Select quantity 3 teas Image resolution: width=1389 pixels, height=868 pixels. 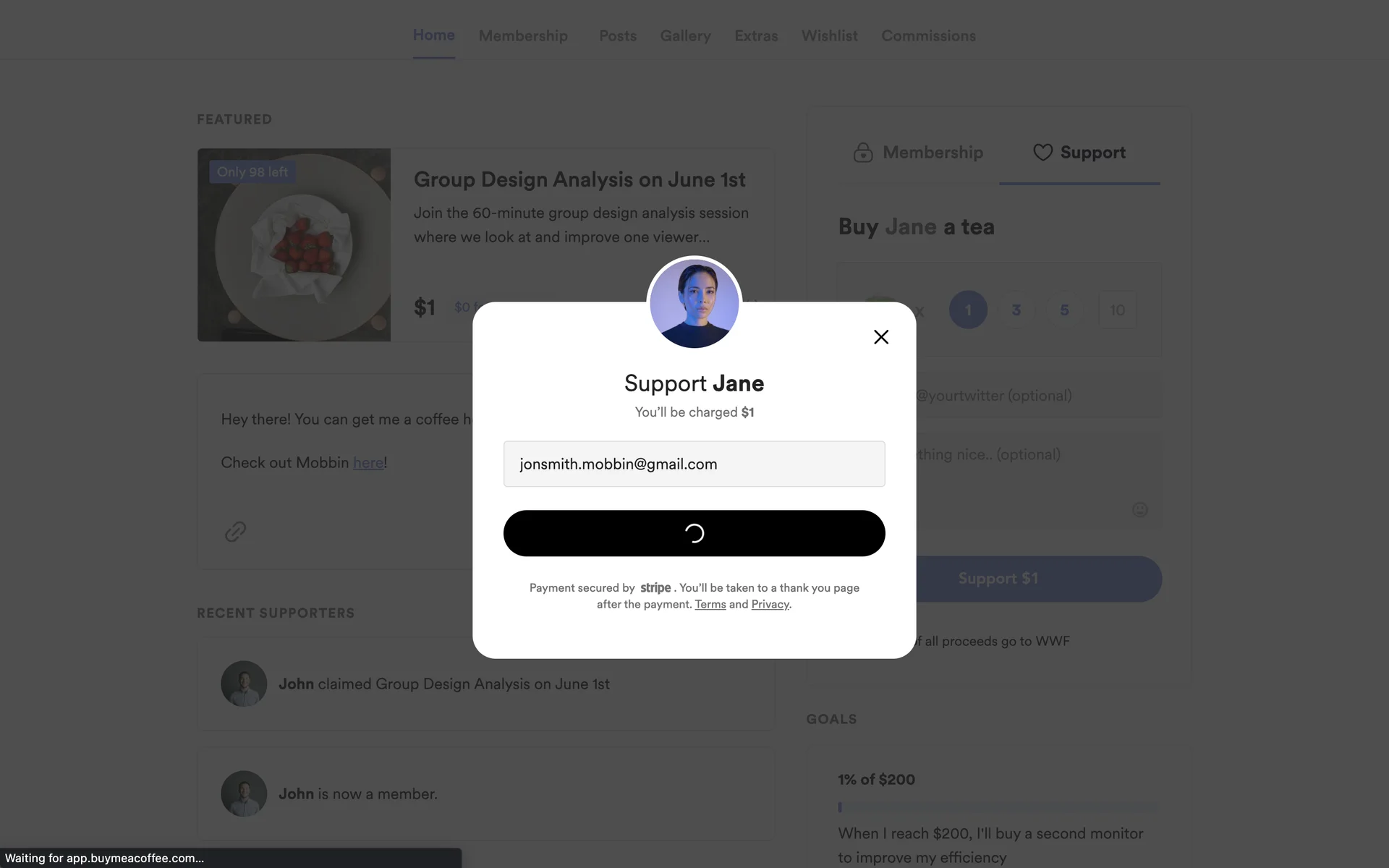[x=1016, y=310]
